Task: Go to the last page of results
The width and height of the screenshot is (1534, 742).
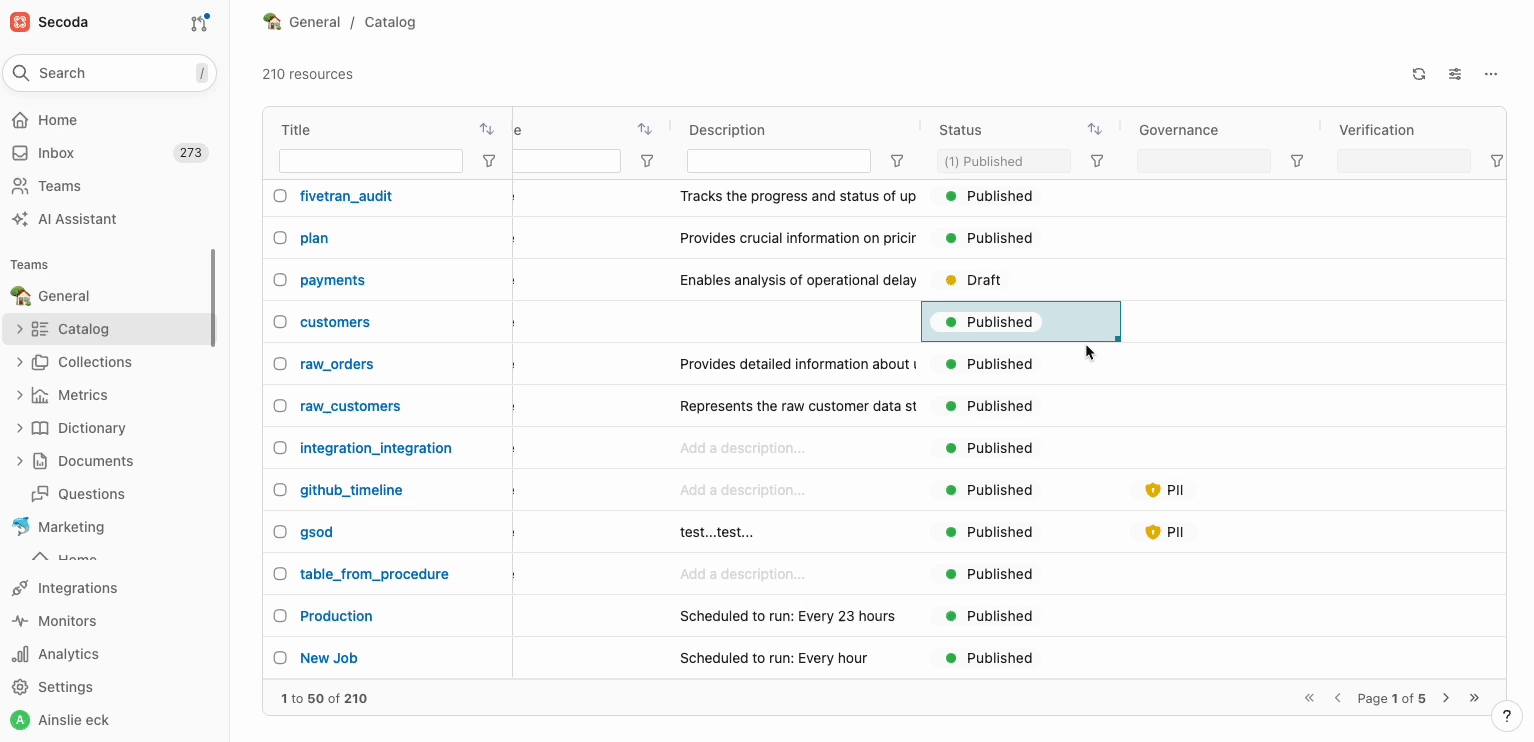Action: 1474,698
